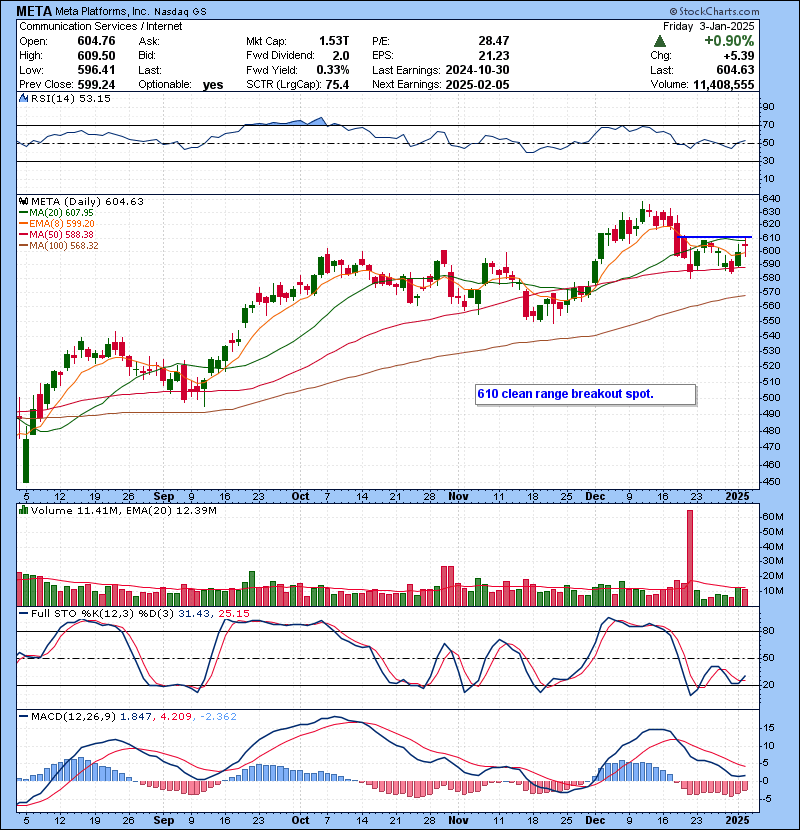Click the 640 price axis label
The width and height of the screenshot is (800, 830).
(x=771, y=199)
